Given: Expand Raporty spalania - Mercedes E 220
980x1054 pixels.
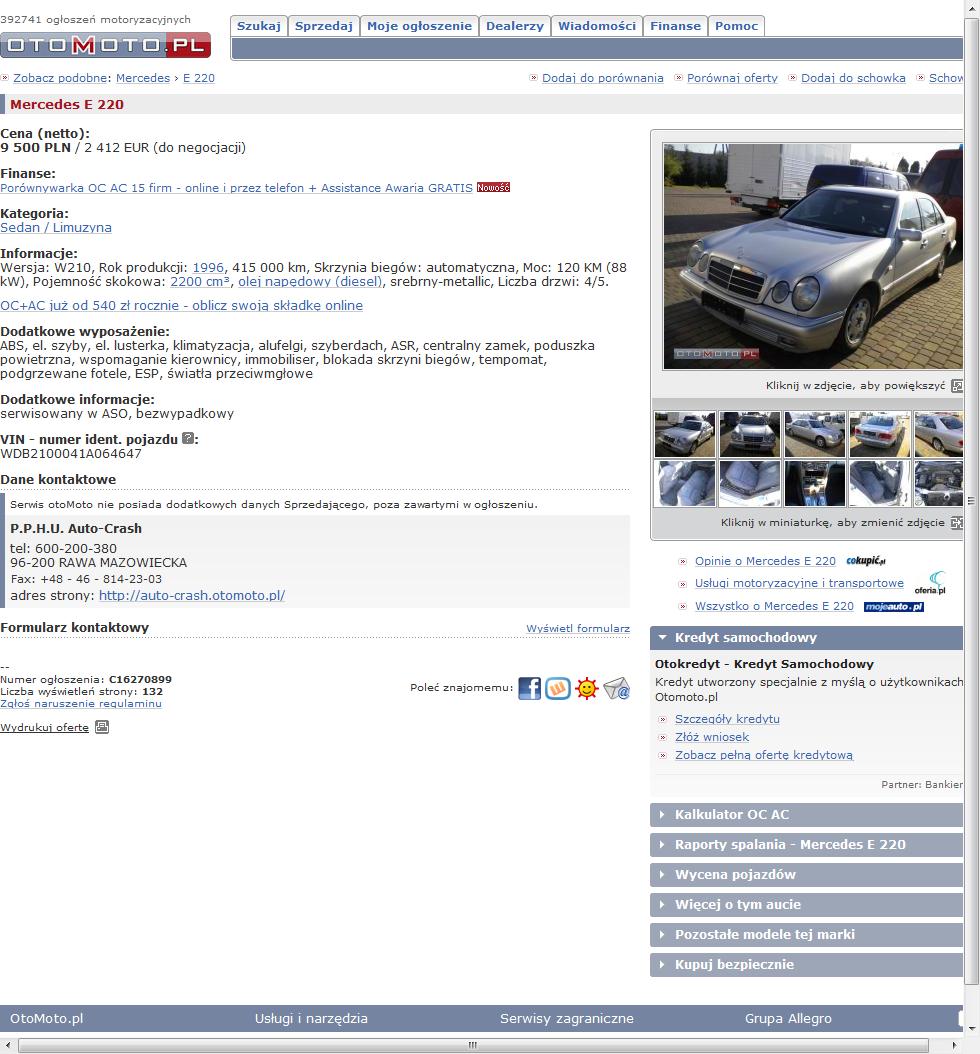Looking at the screenshot, I should 807,845.
